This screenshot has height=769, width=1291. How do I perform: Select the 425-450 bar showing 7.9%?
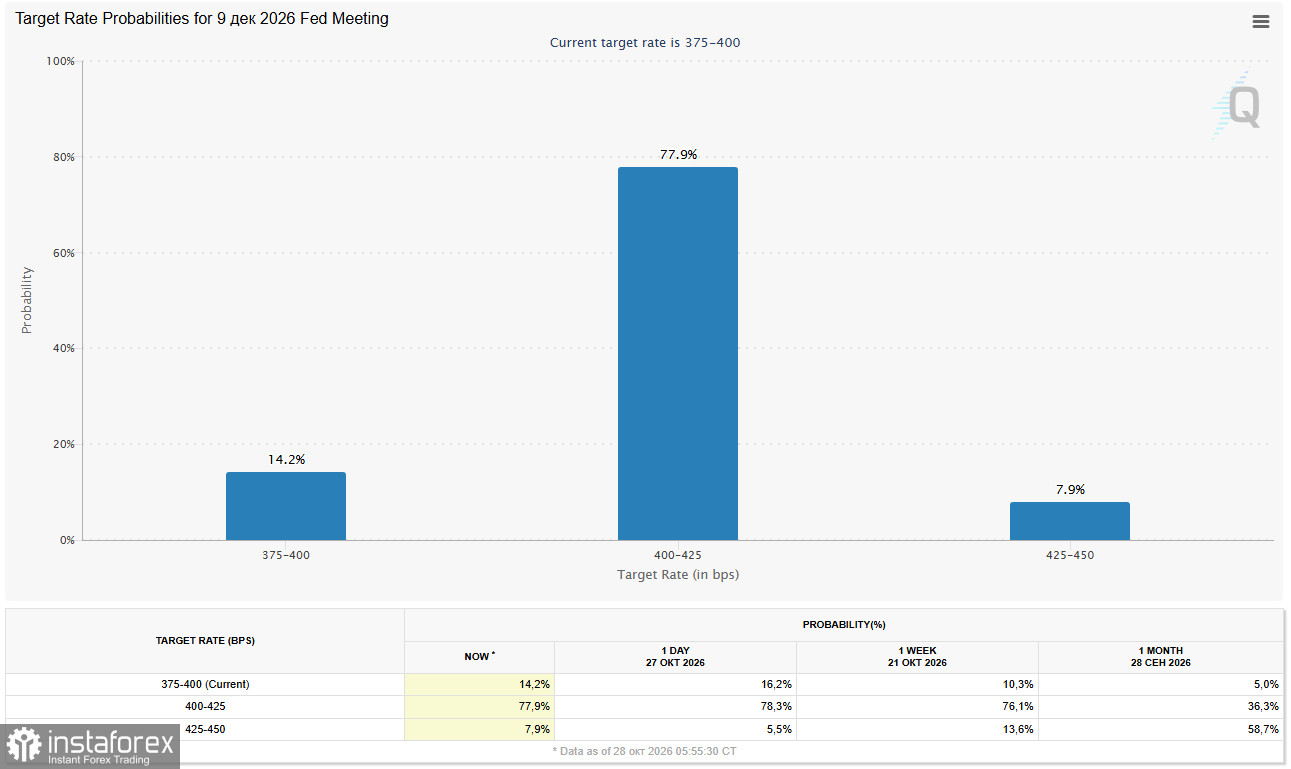[x=1070, y=521]
